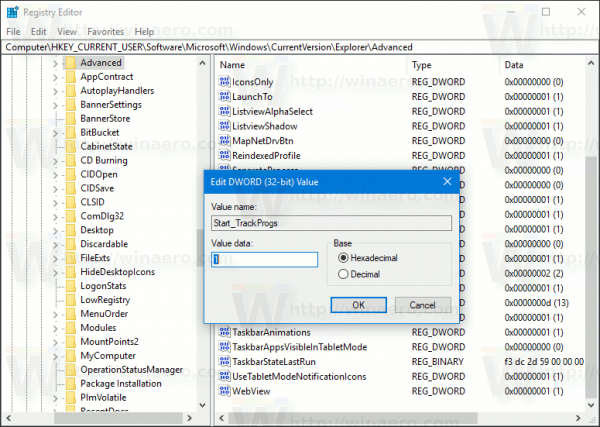This screenshot has height=427, width=600.
Task: Click the Value data text field
Action: point(264,259)
